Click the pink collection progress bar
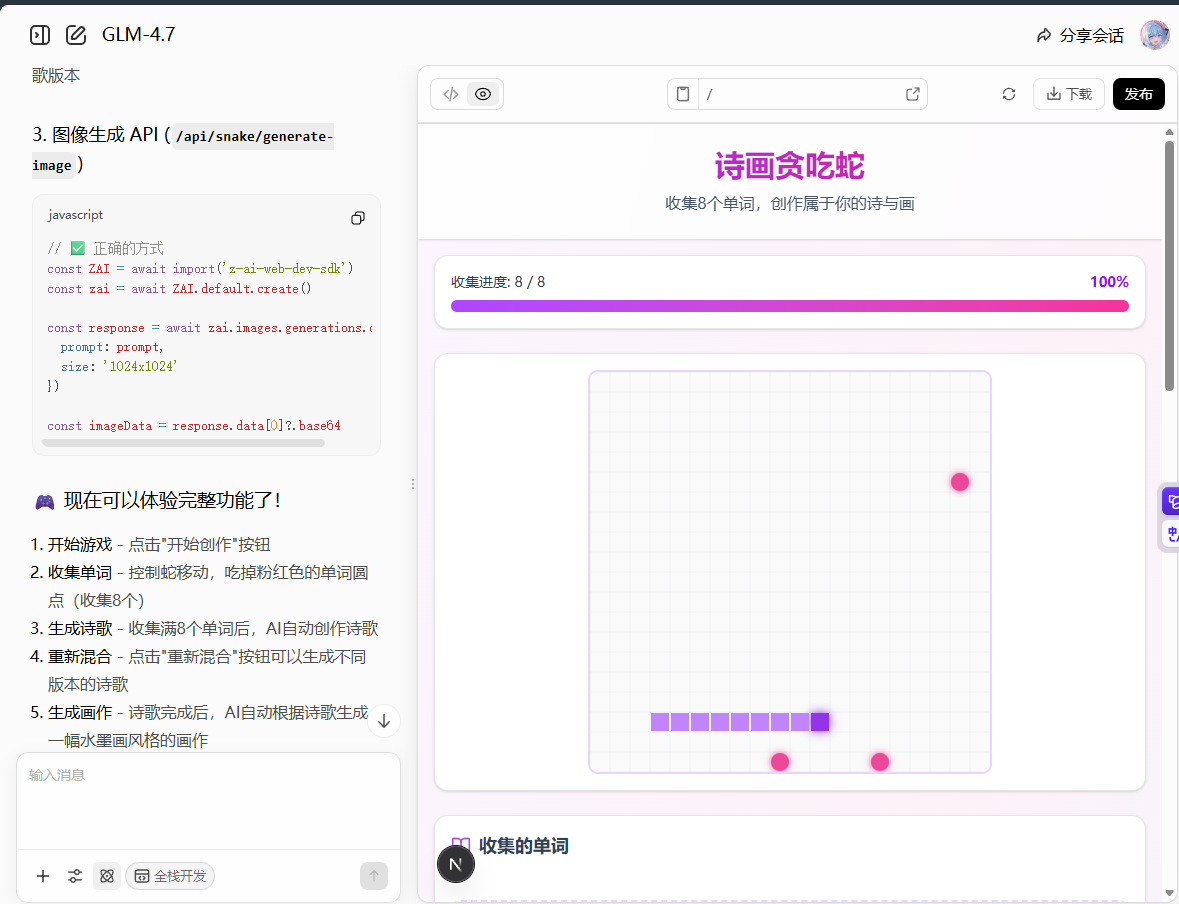This screenshot has width=1179, height=904. (789, 306)
